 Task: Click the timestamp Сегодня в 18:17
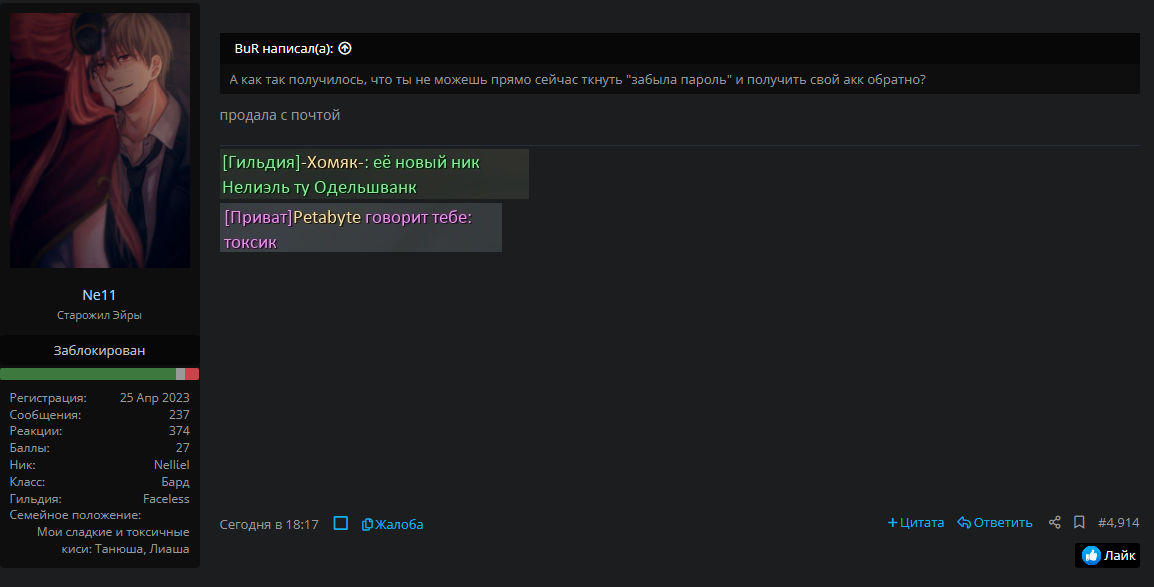coord(269,524)
